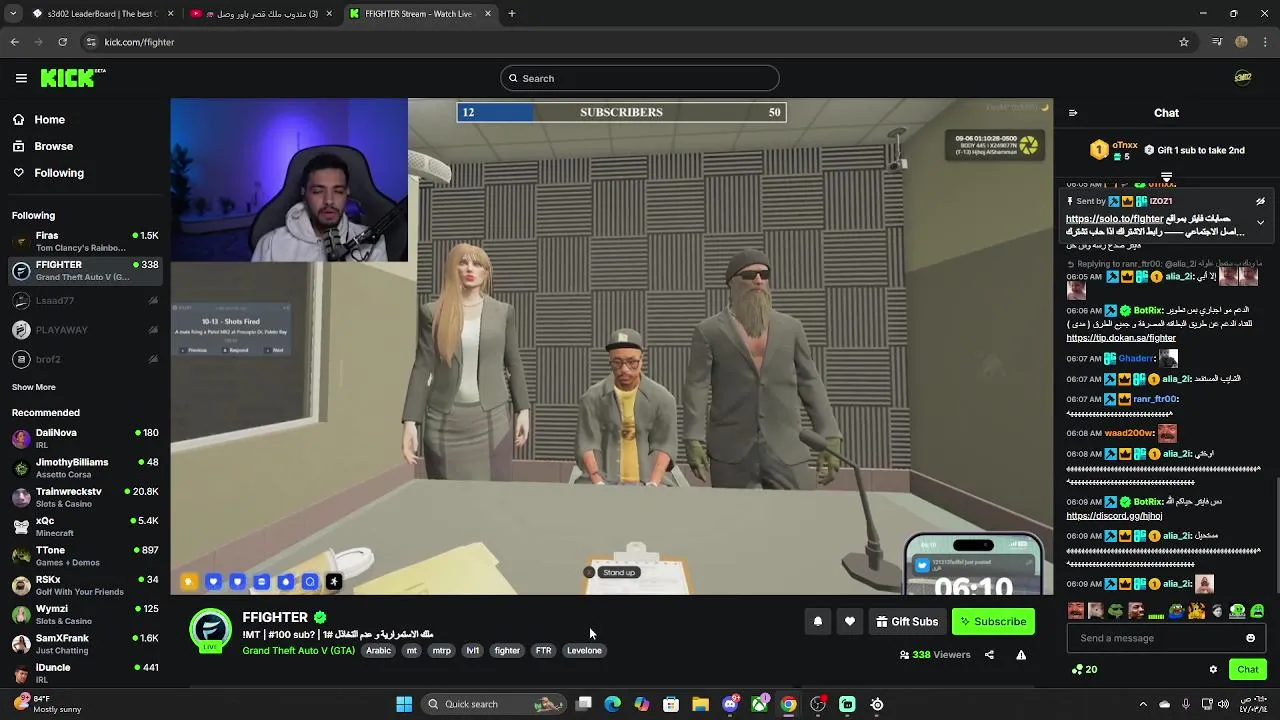Click the Gift Subs button
Image resolution: width=1280 pixels, height=720 pixels.
point(907,621)
